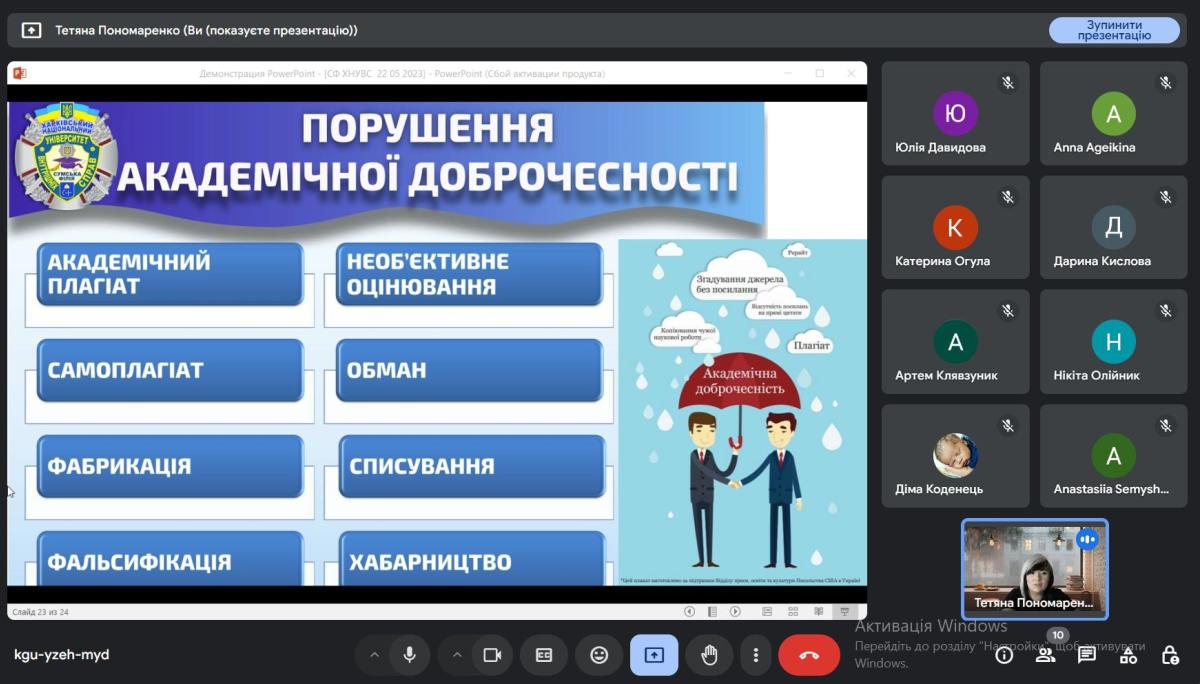
Task: Click meeting code kgu-yzeh-myd
Action: tap(62, 655)
